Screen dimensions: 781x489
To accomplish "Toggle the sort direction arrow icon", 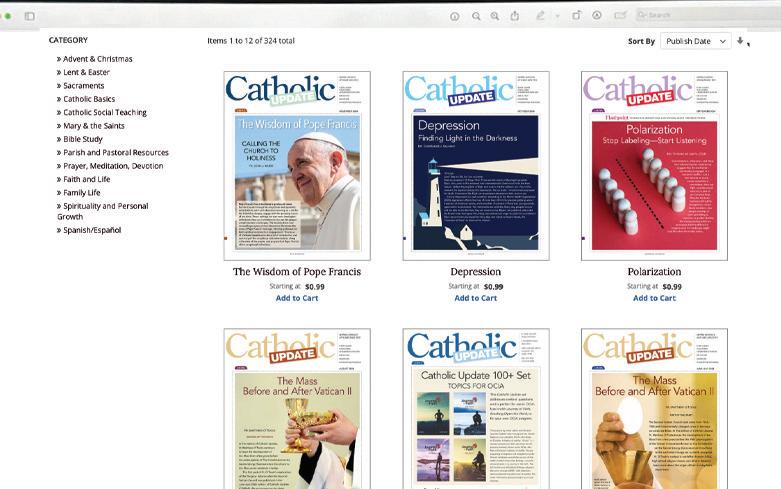I will click(x=740, y=41).
